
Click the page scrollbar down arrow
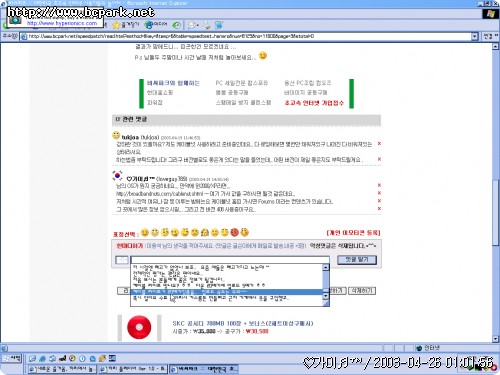pyautogui.click(x=495, y=339)
